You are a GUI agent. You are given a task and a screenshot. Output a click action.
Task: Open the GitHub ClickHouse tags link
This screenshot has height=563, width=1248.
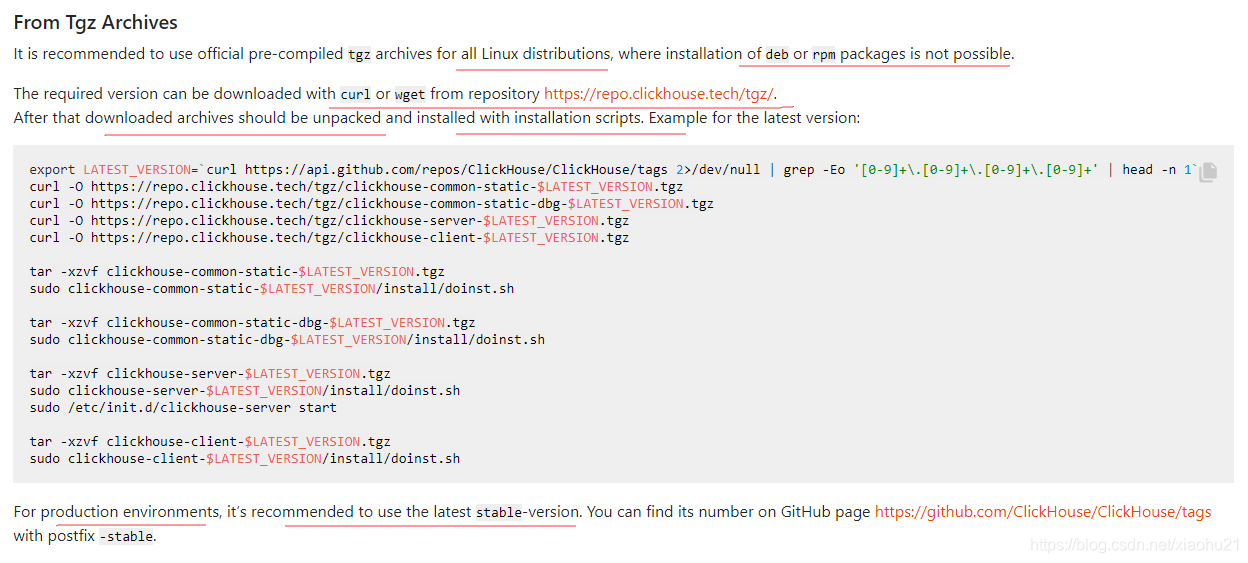point(1043,512)
